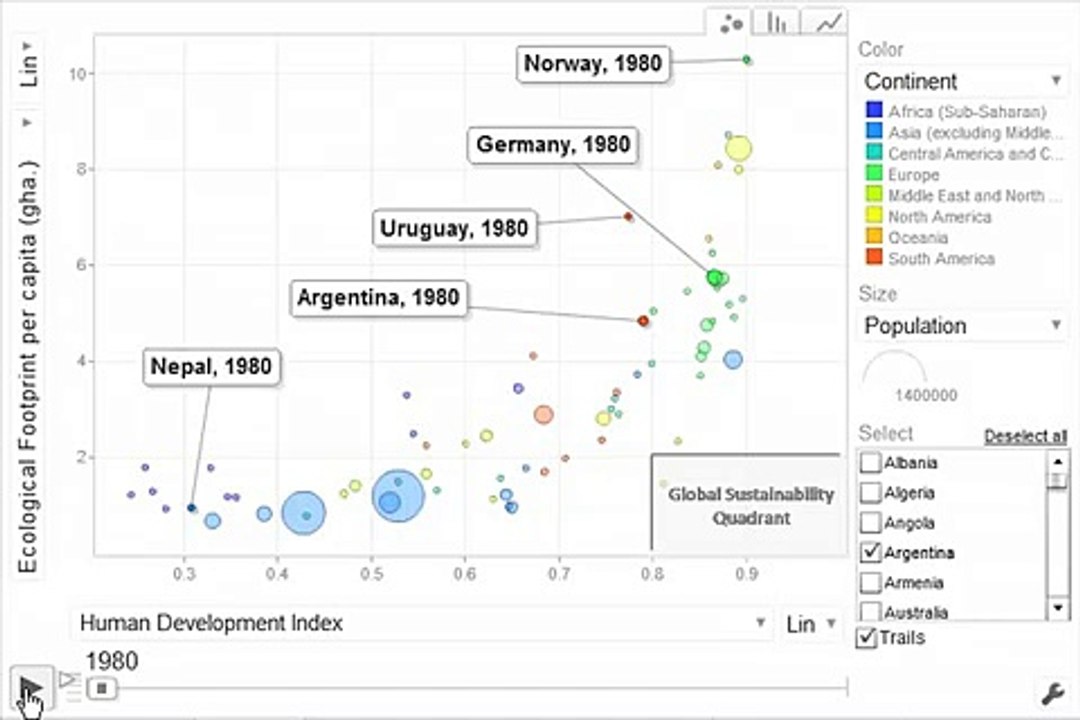Viewport: 1080px width, 720px height.
Task: Click the Oceania color swatch
Action: 873,236
